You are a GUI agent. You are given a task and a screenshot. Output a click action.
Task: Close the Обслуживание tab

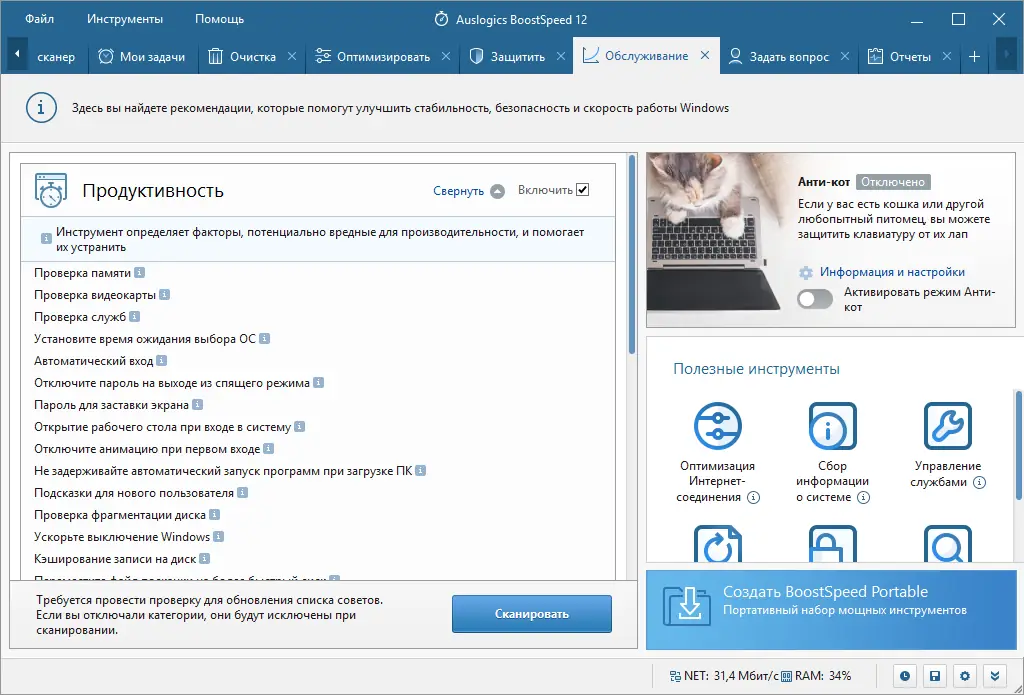705,56
